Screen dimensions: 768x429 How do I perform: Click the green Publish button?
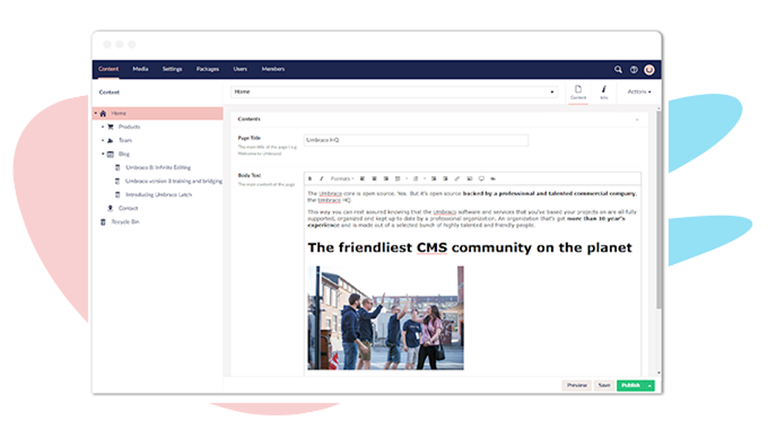(x=630, y=386)
